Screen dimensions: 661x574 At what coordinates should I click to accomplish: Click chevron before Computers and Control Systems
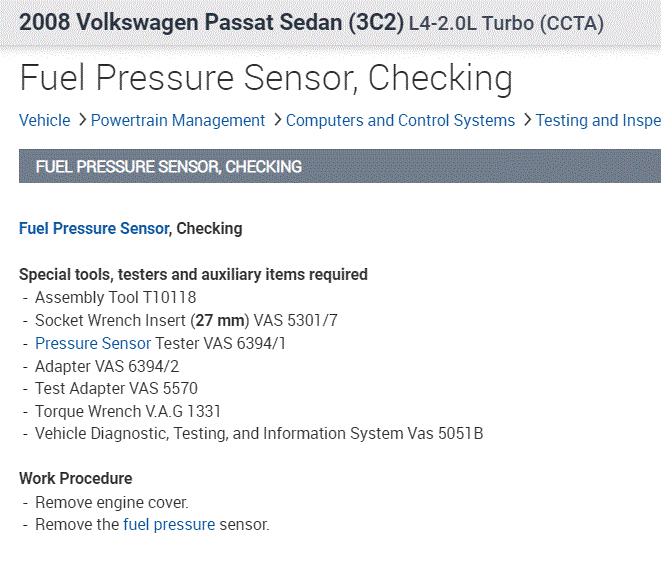pos(276,121)
